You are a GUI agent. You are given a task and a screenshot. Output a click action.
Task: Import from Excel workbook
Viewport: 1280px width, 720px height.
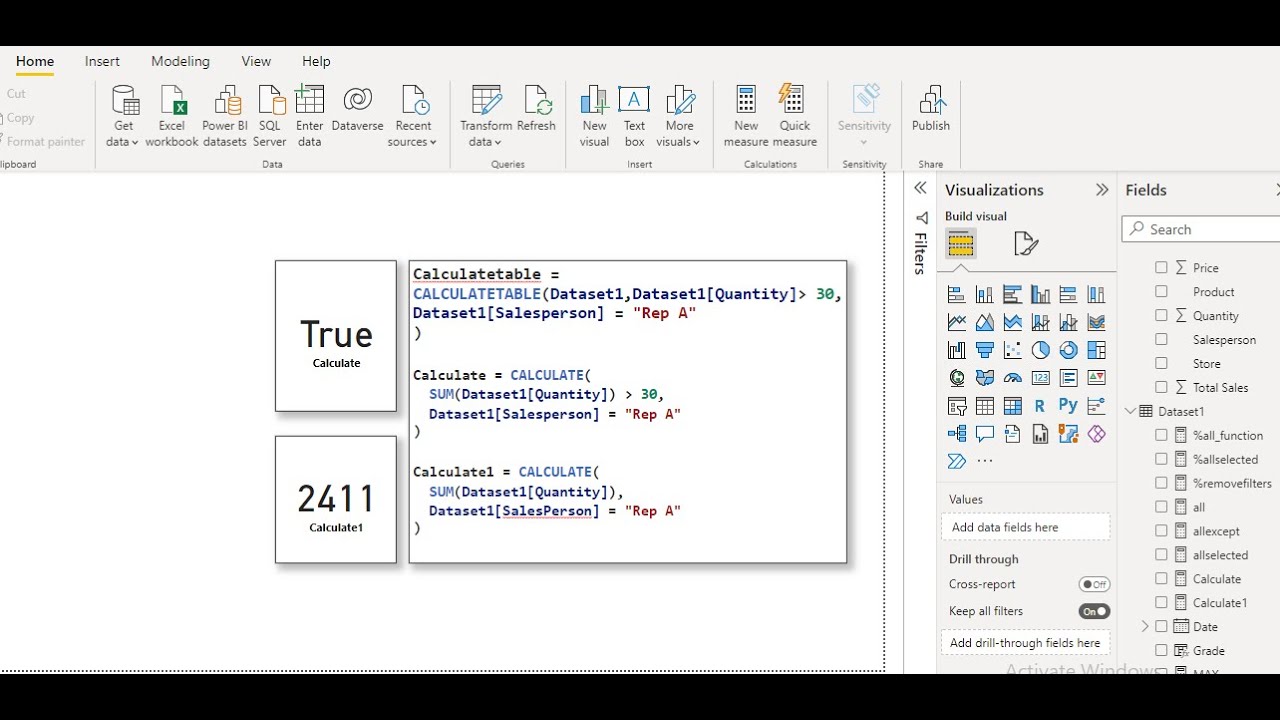(172, 116)
